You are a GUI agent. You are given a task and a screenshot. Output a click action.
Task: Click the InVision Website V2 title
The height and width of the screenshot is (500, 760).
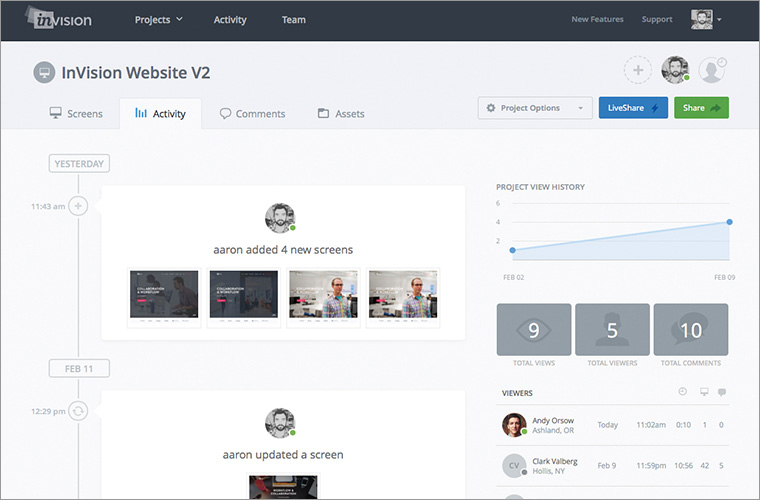(x=136, y=73)
